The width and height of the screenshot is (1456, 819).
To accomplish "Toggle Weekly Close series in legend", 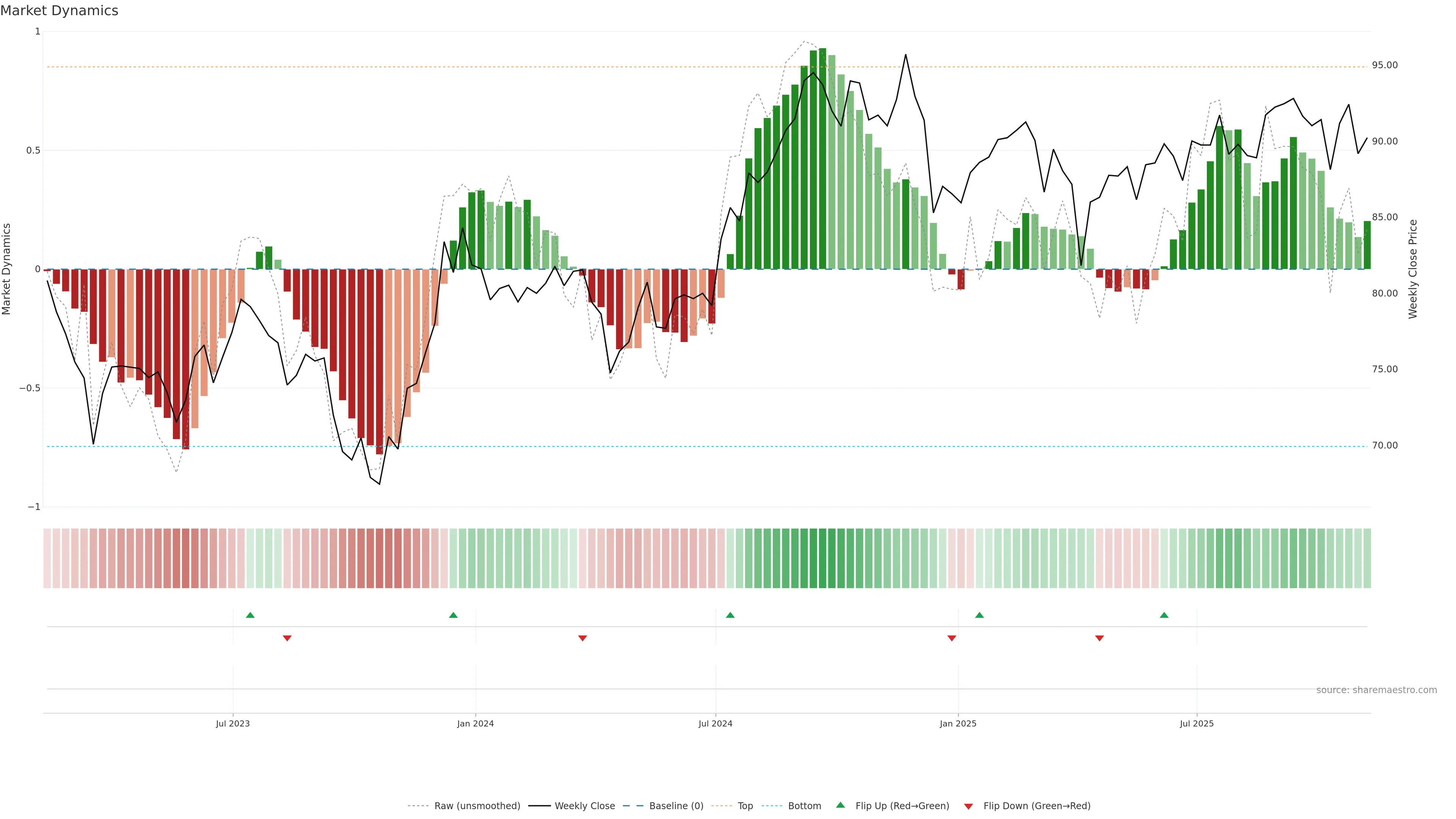I will (584, 806).
